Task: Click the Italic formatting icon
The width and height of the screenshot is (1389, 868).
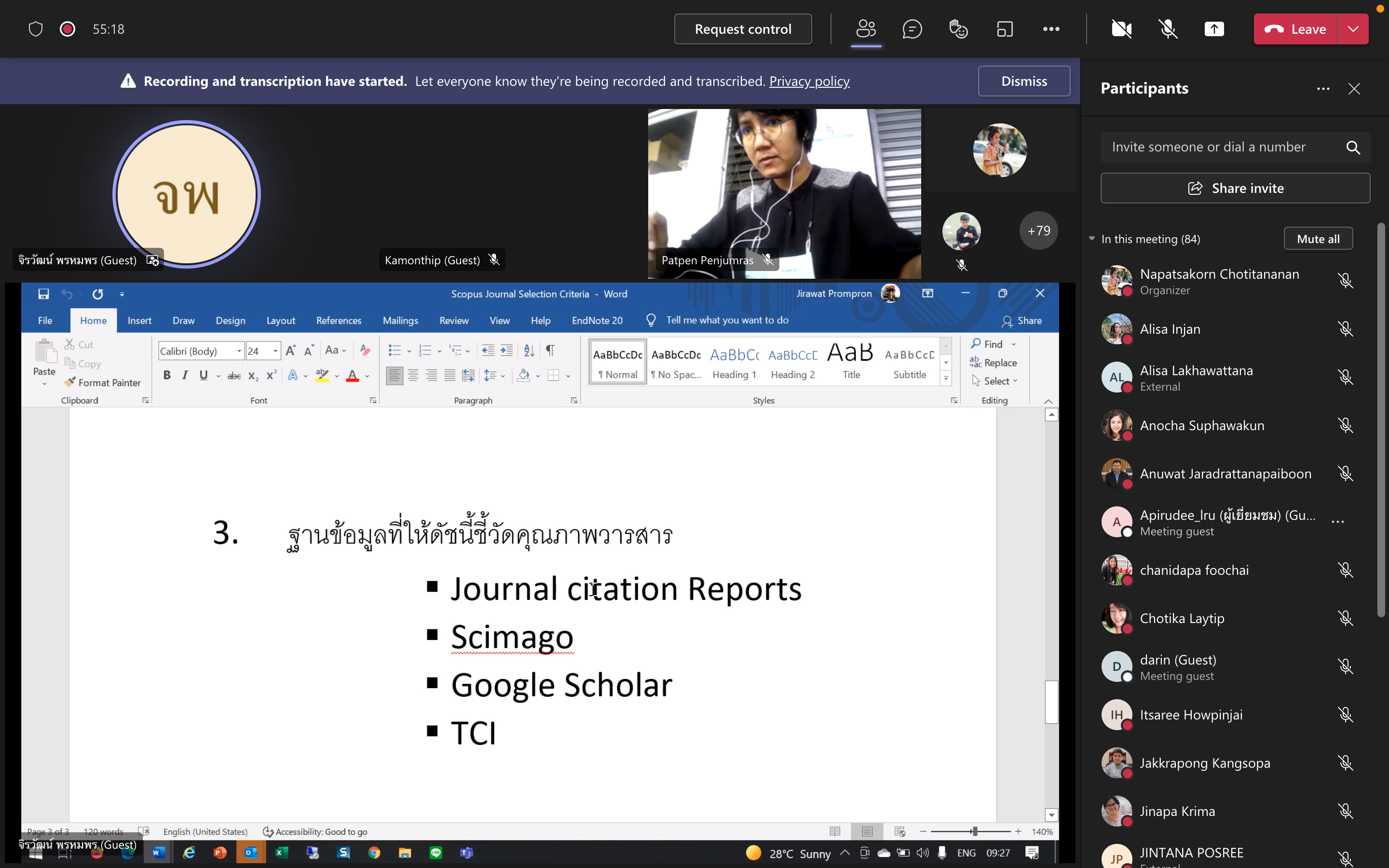Action: pos(185,376)
